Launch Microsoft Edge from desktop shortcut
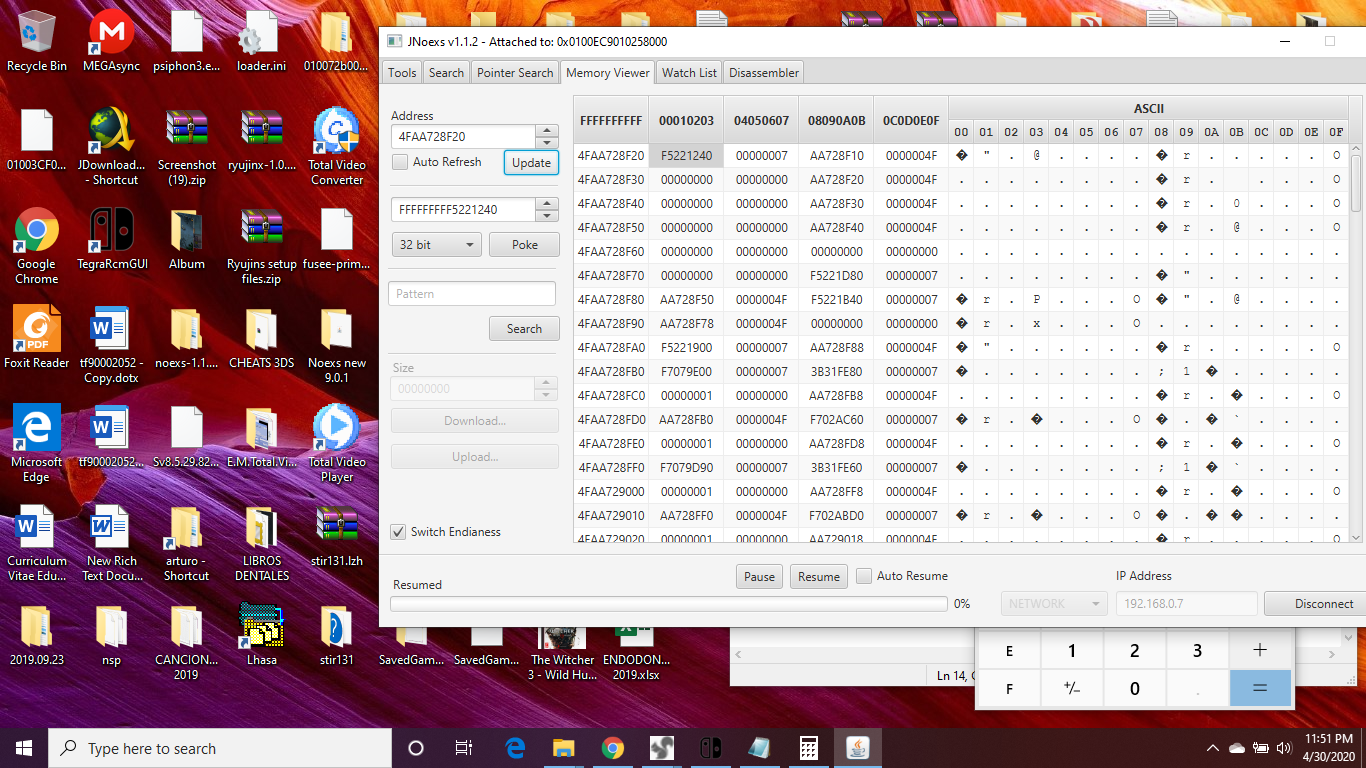Screen dimensions: 1366x768 point(37,444)
